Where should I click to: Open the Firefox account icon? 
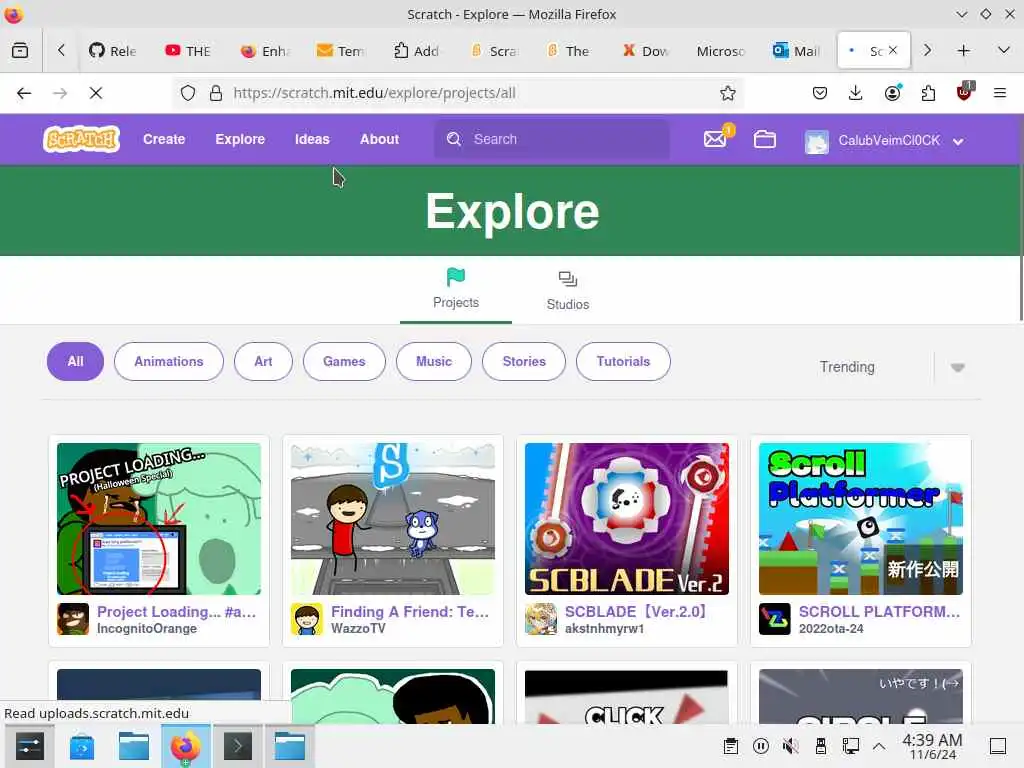coord(892,93)
